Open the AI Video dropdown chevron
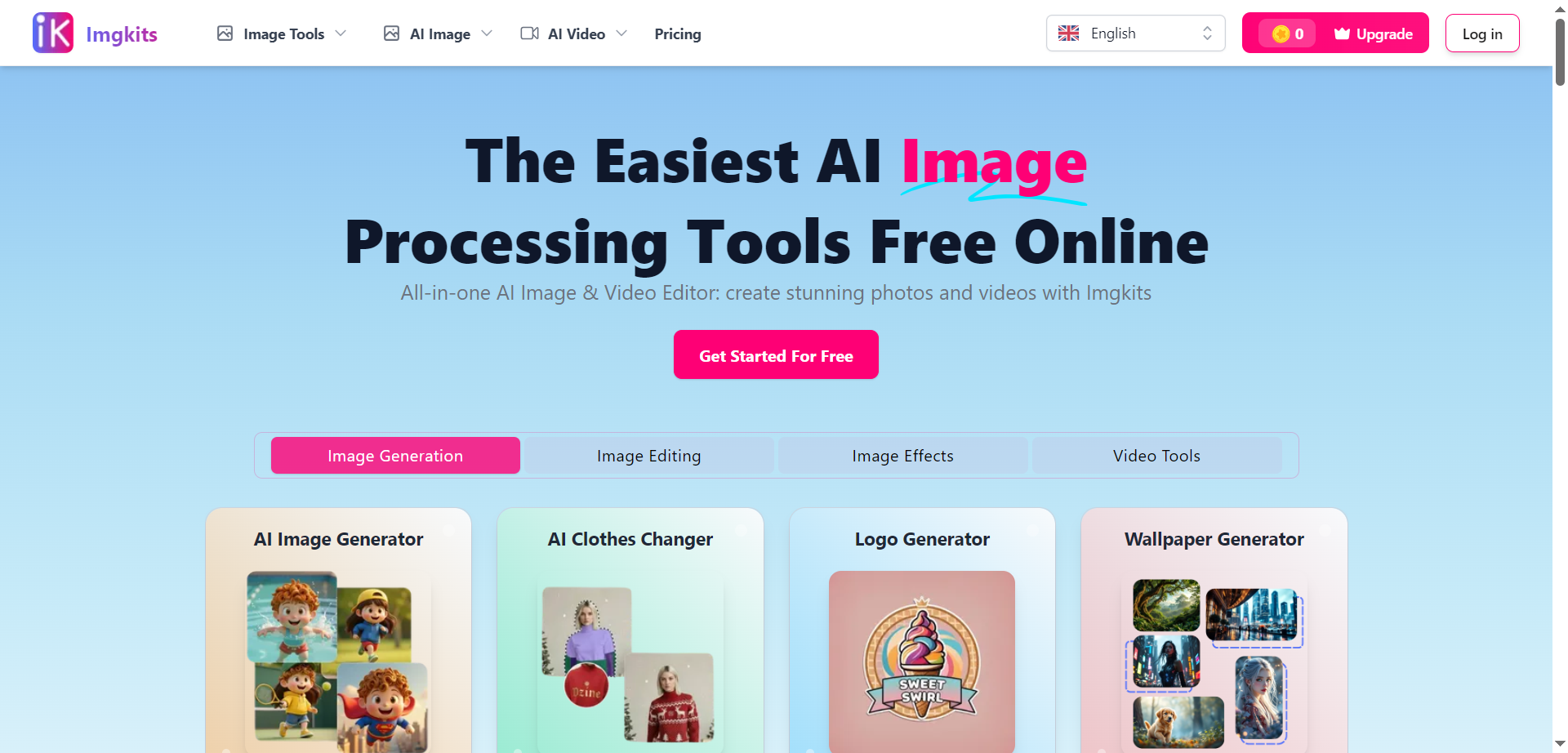This screenshot has width=1568, height=753. click(621, 33)
